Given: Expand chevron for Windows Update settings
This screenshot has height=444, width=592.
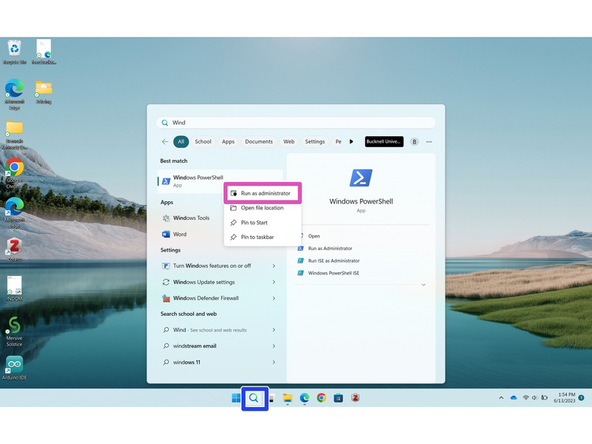Looking at the screenshot, I should [274, 282].
